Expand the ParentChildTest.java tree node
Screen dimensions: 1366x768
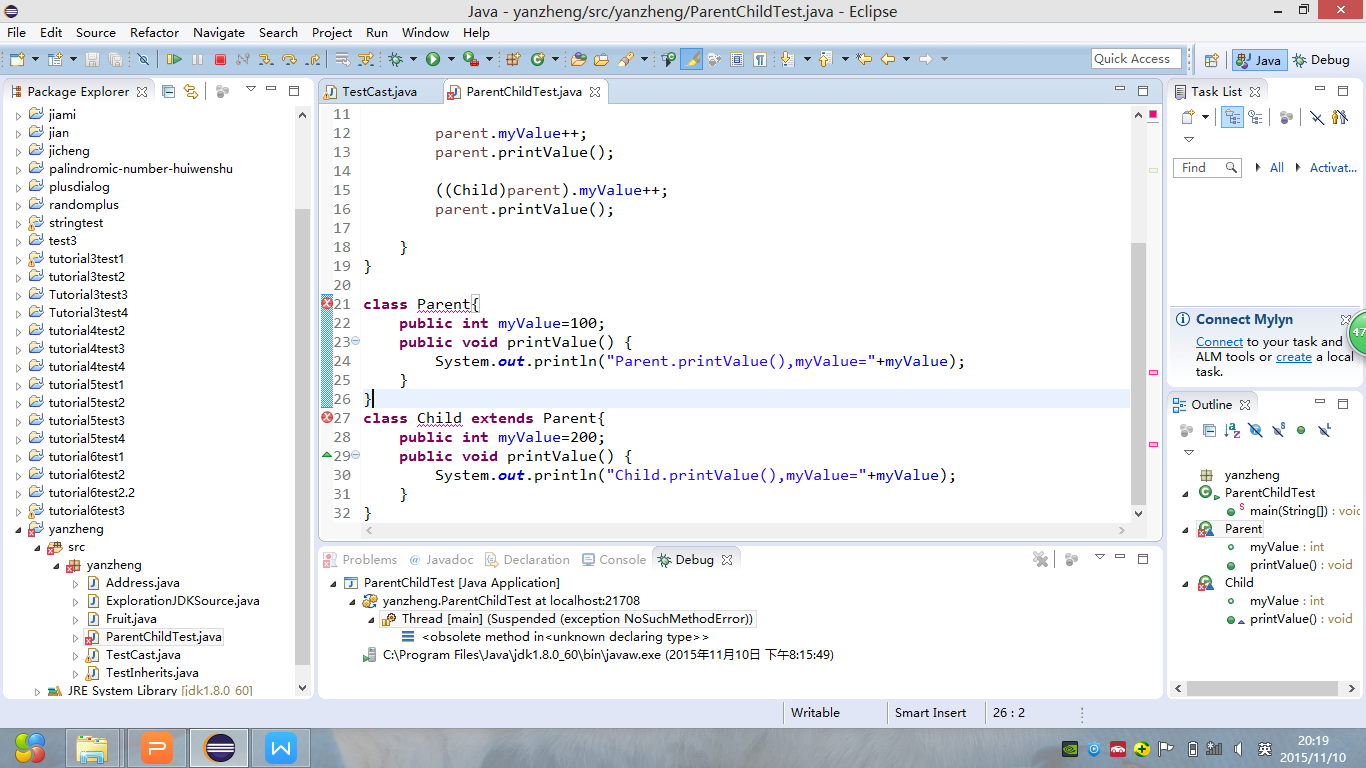(x=75, y=637)
